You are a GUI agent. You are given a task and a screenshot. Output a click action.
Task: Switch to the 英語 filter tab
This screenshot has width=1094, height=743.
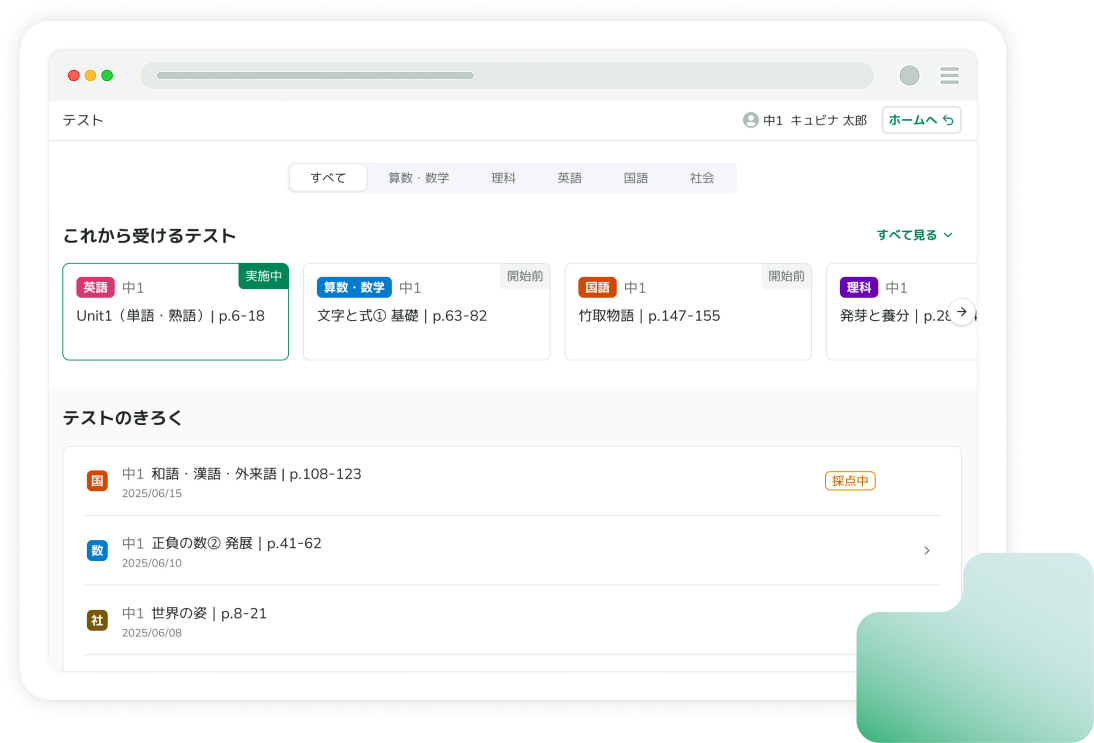(569, 178)
